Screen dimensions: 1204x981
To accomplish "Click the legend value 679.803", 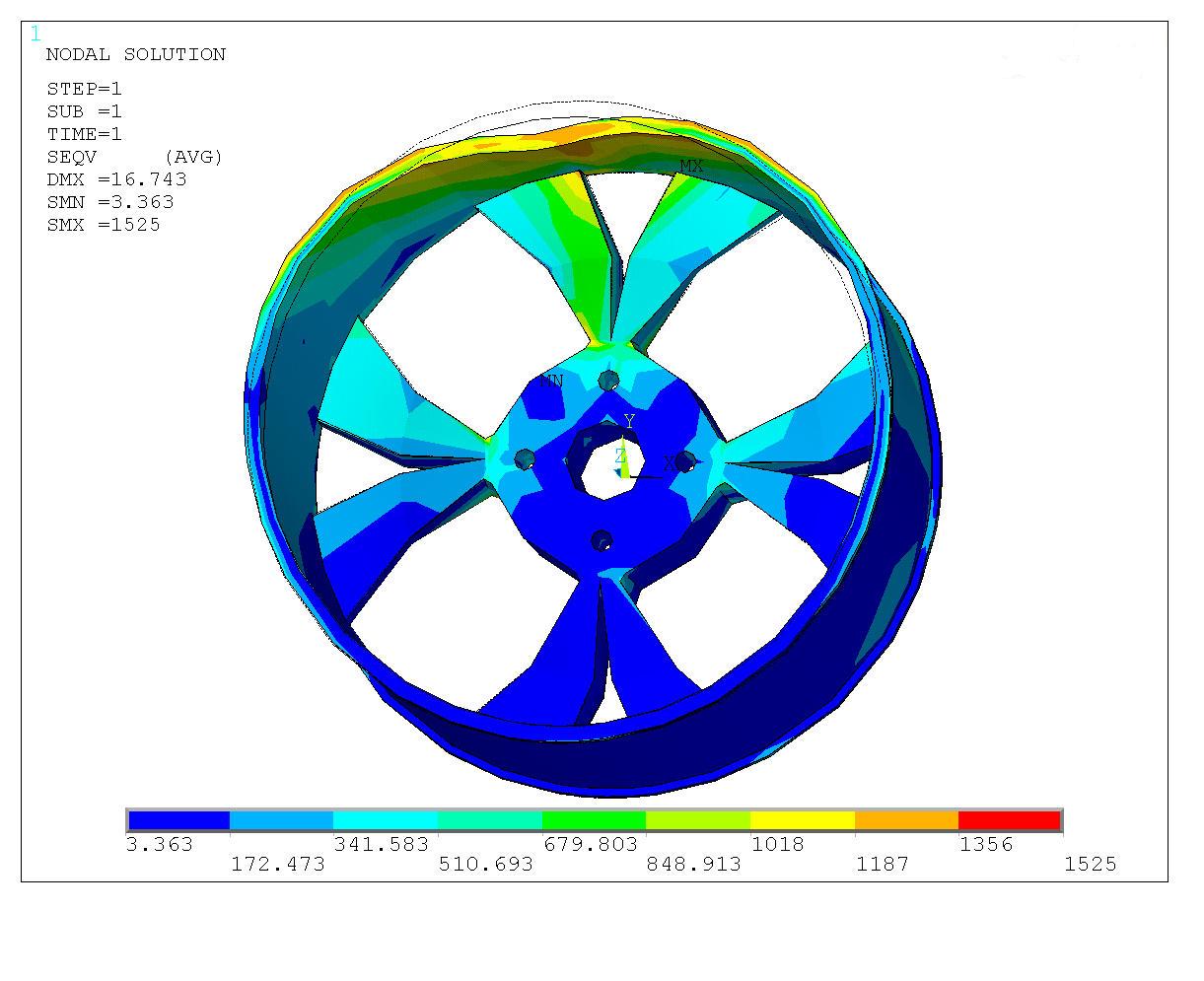I will pos(591,845).
